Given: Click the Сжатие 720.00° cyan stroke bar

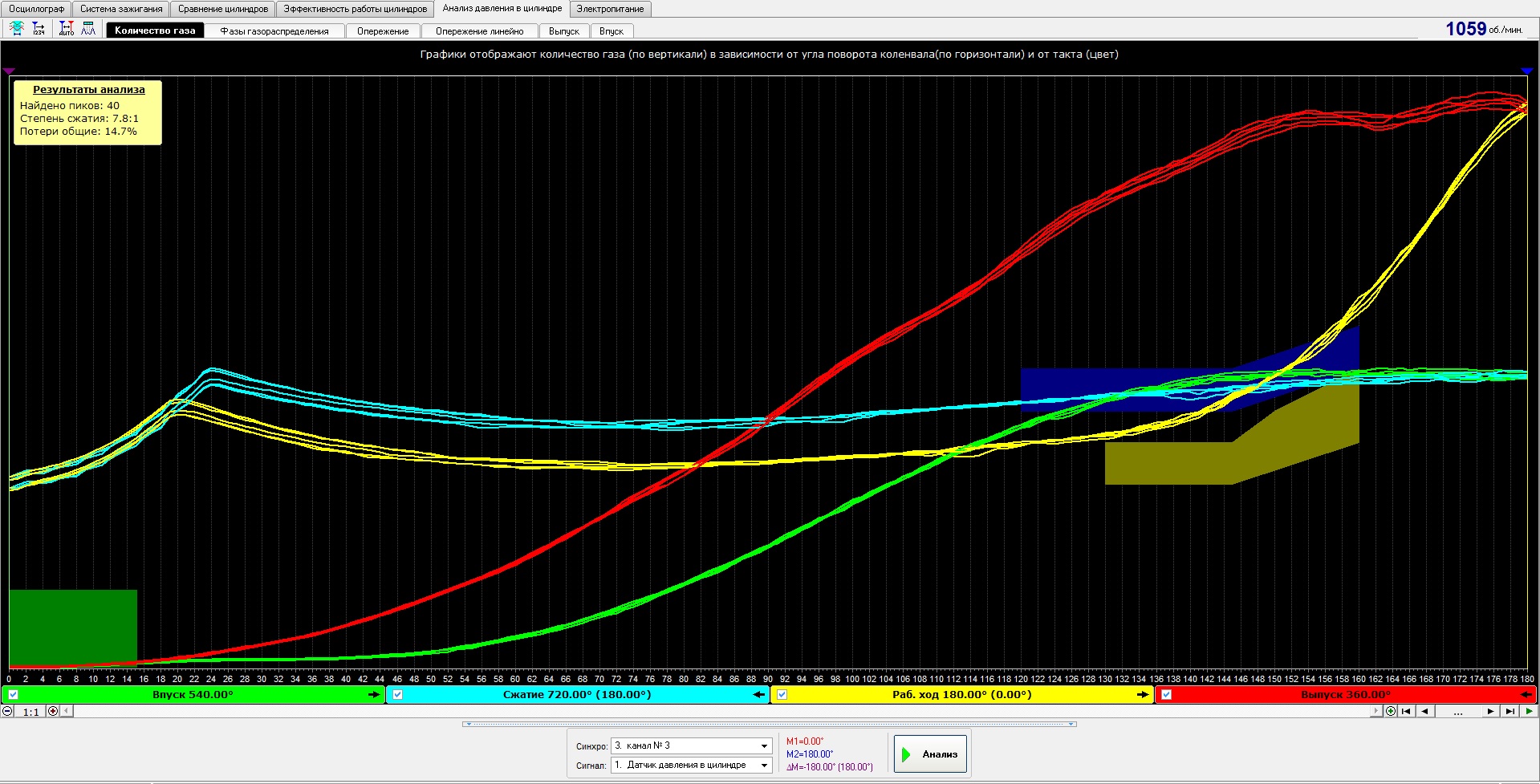Looking at the screenshot, I should pyautogui.click(x=578, y=695).
